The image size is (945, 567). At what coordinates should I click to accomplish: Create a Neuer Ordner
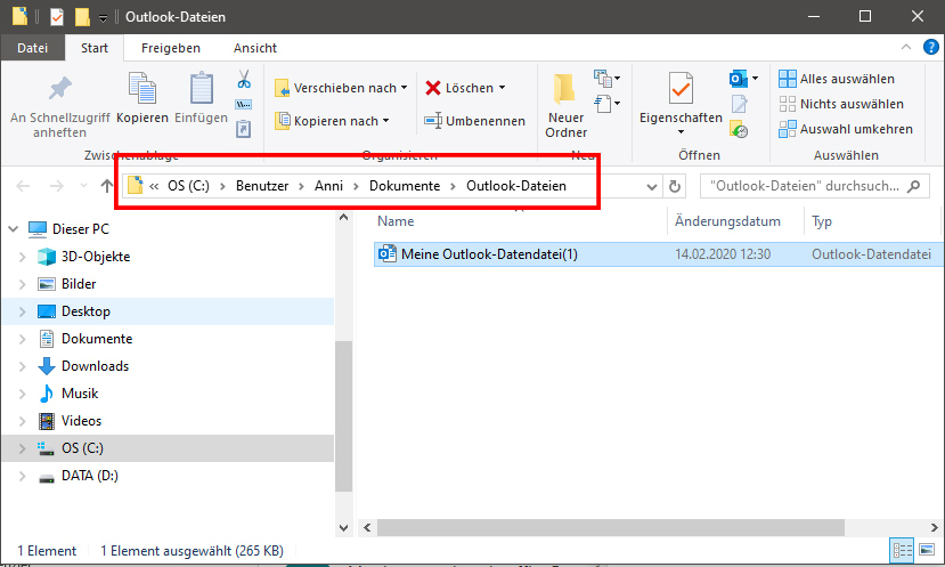point(565,107)
